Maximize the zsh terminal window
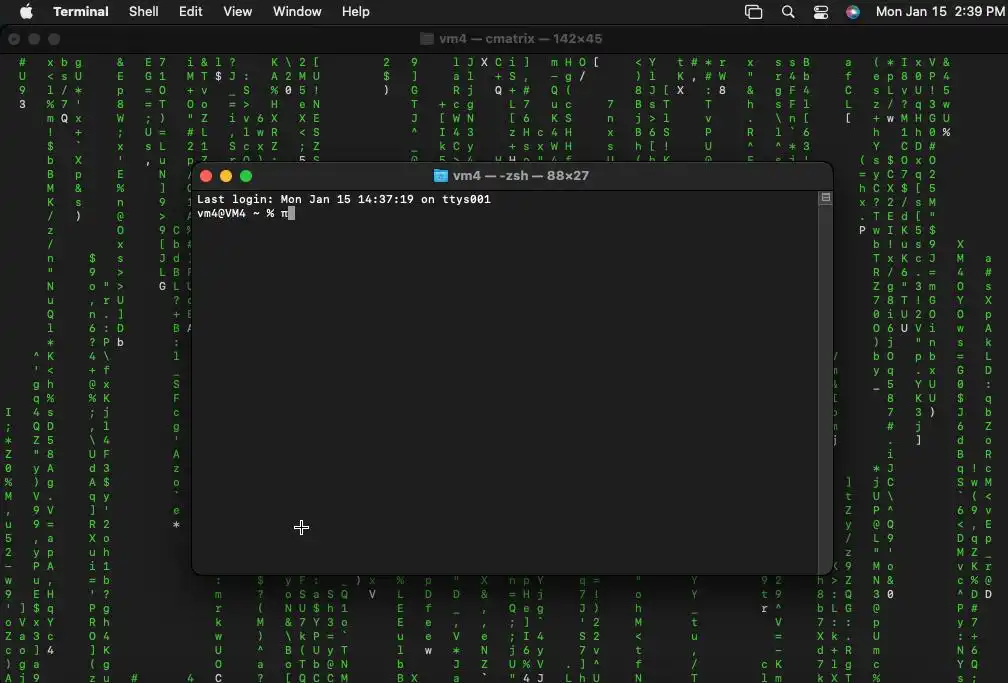This screenshot has width=1008, height=683. click(246, 176)
